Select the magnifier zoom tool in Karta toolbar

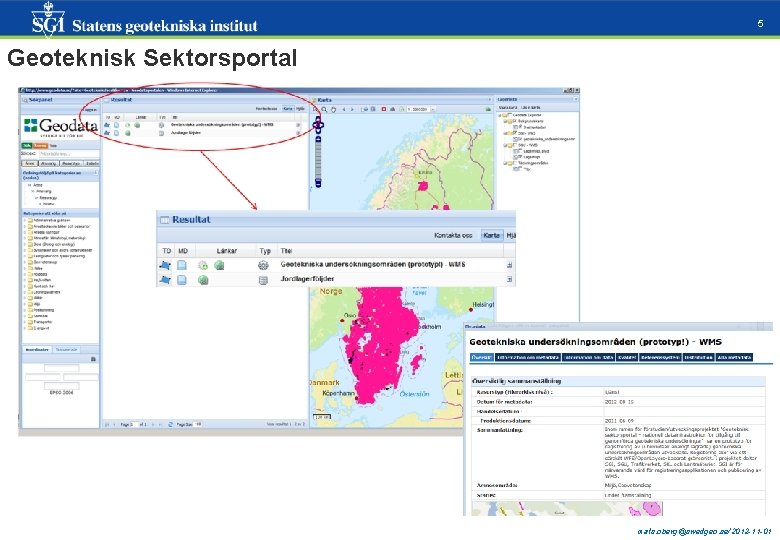coord(324,109)
